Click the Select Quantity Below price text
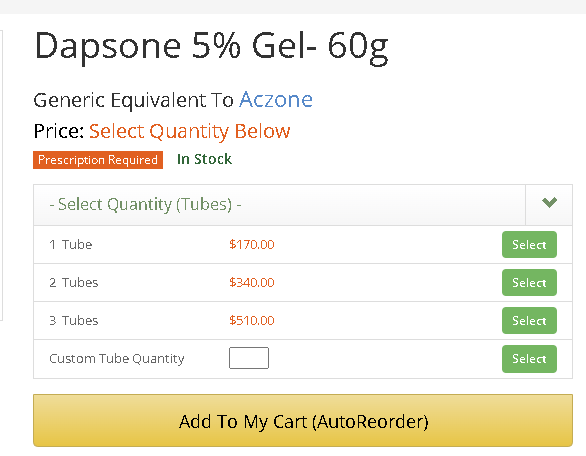Screen dimensions: 586x456 (x=189, y=132)
